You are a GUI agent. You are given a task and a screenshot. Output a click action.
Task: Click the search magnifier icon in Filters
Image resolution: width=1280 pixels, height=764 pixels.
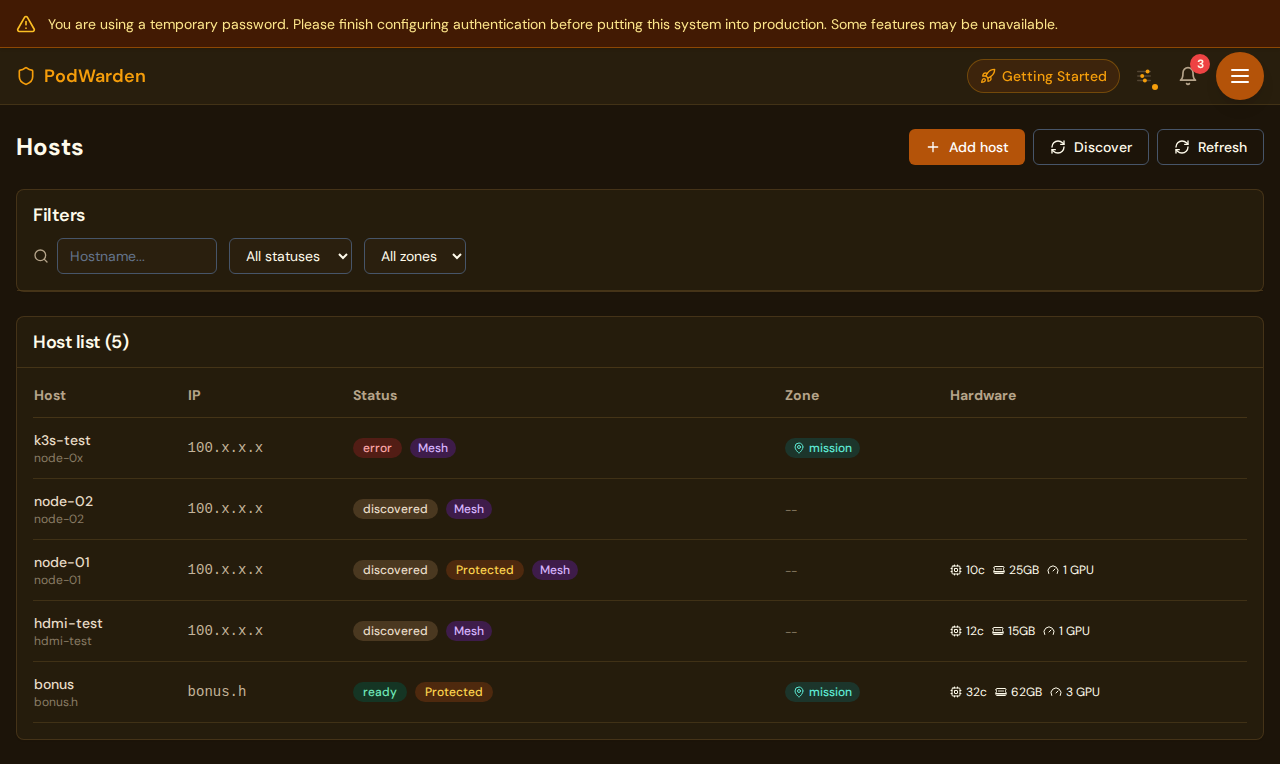40,256
